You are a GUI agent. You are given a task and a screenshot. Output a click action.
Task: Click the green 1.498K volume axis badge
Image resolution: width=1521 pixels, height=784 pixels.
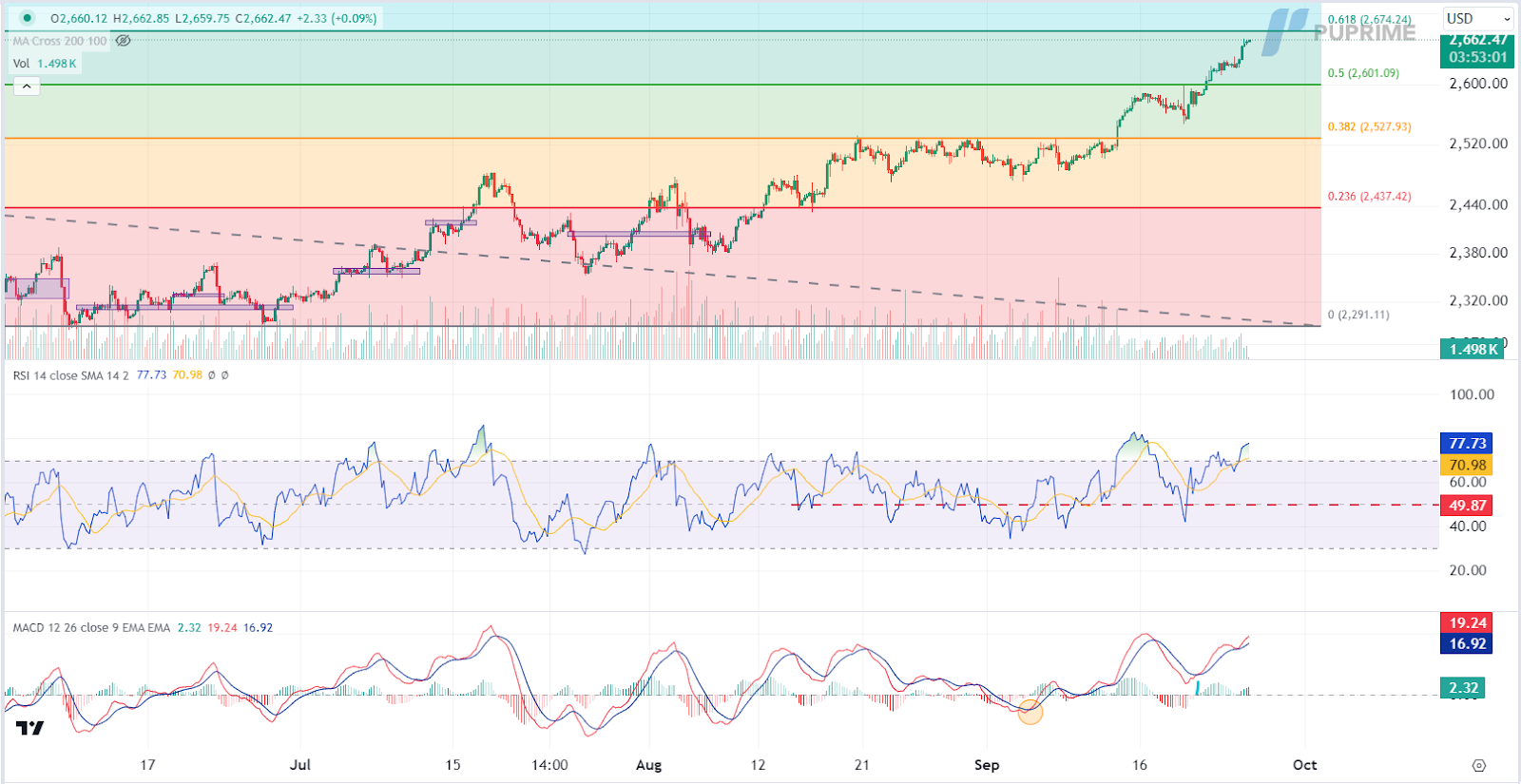tap(1473, 349)
